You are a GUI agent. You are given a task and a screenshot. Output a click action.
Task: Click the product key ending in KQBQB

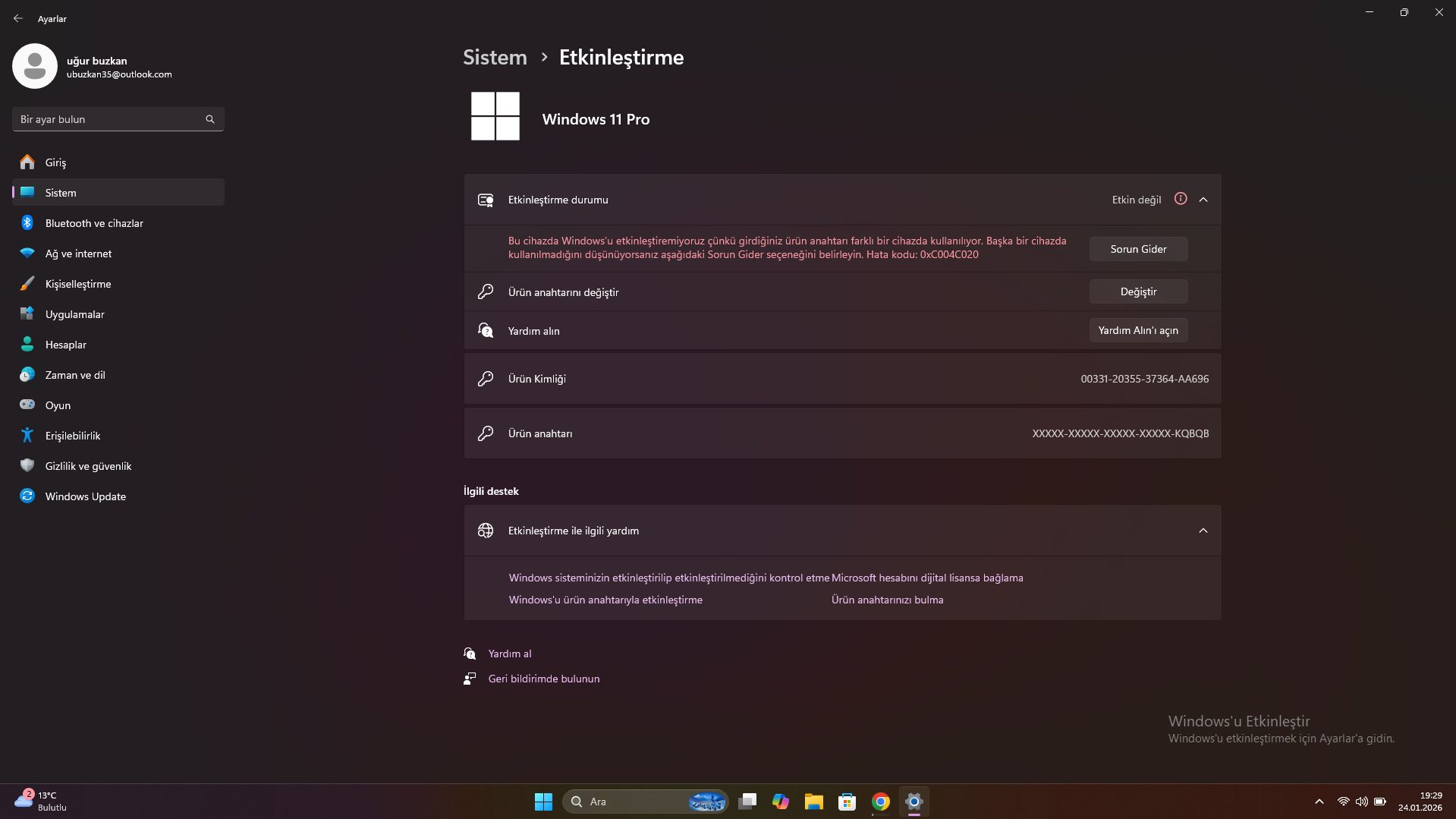click(1121, 433)
